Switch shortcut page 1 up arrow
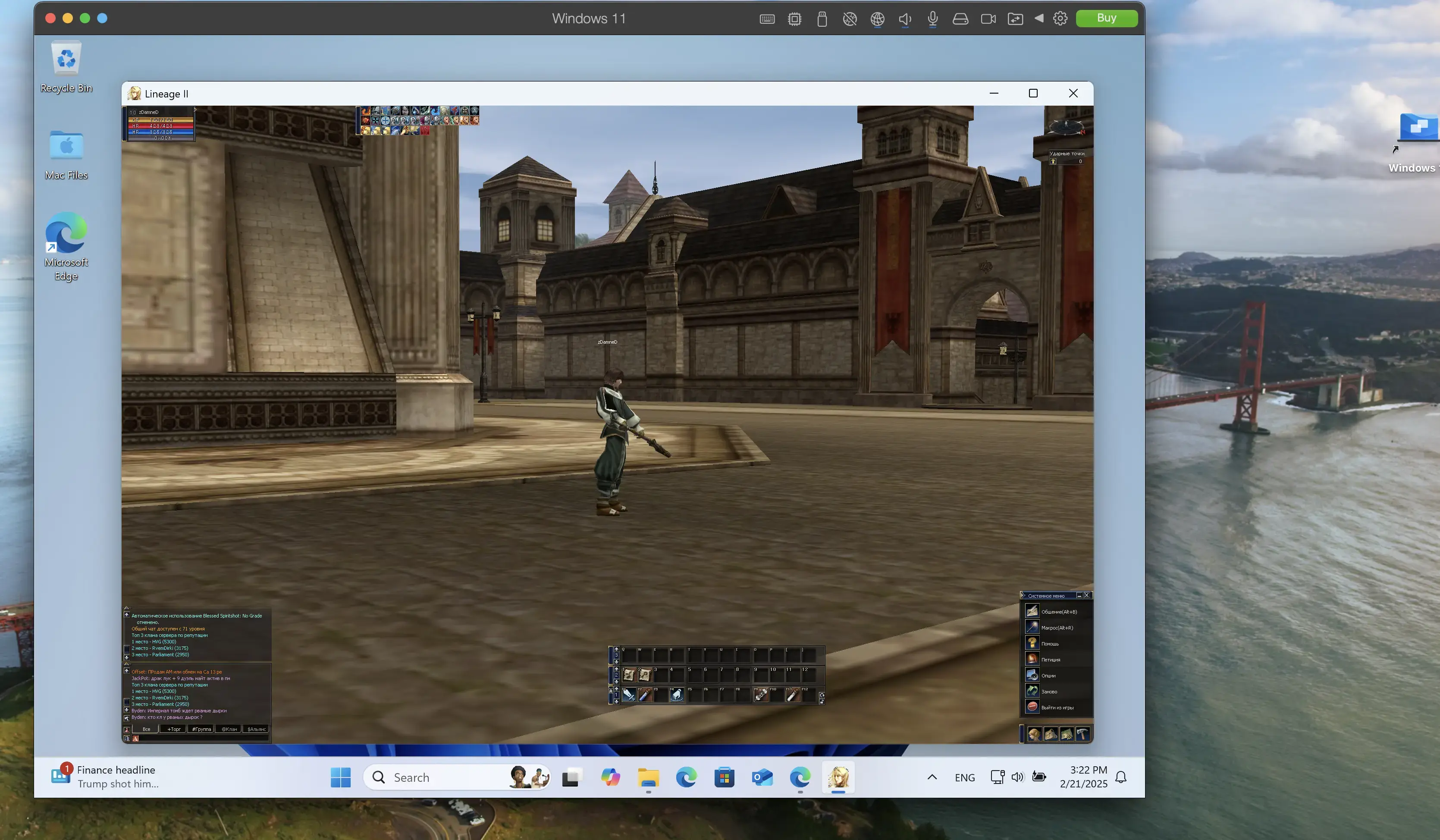The image size is (1440, 840). [x=617, y=689]
